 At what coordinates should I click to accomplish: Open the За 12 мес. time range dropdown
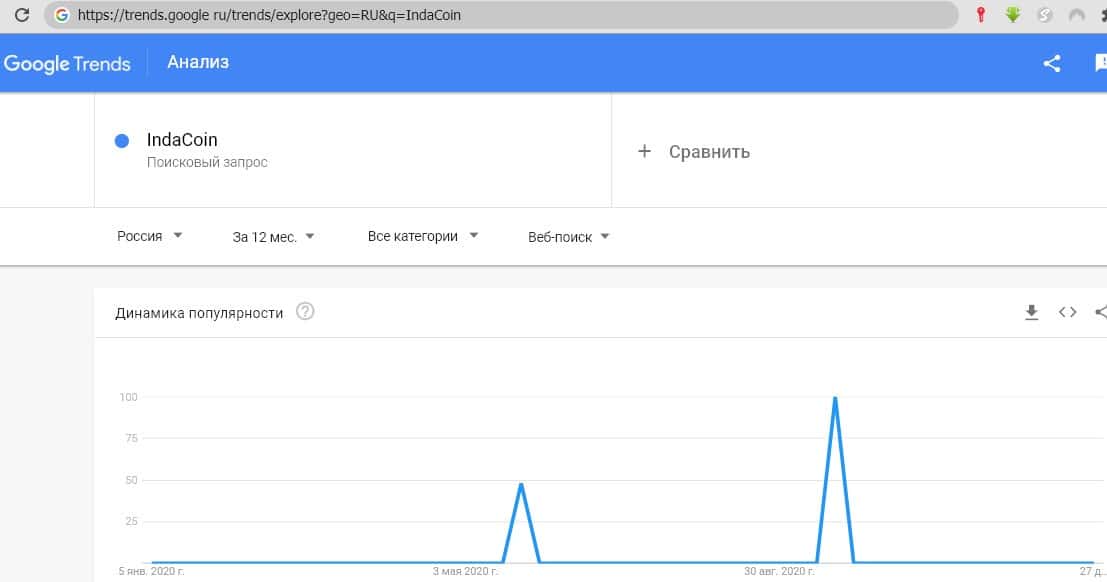coord(273,237)
